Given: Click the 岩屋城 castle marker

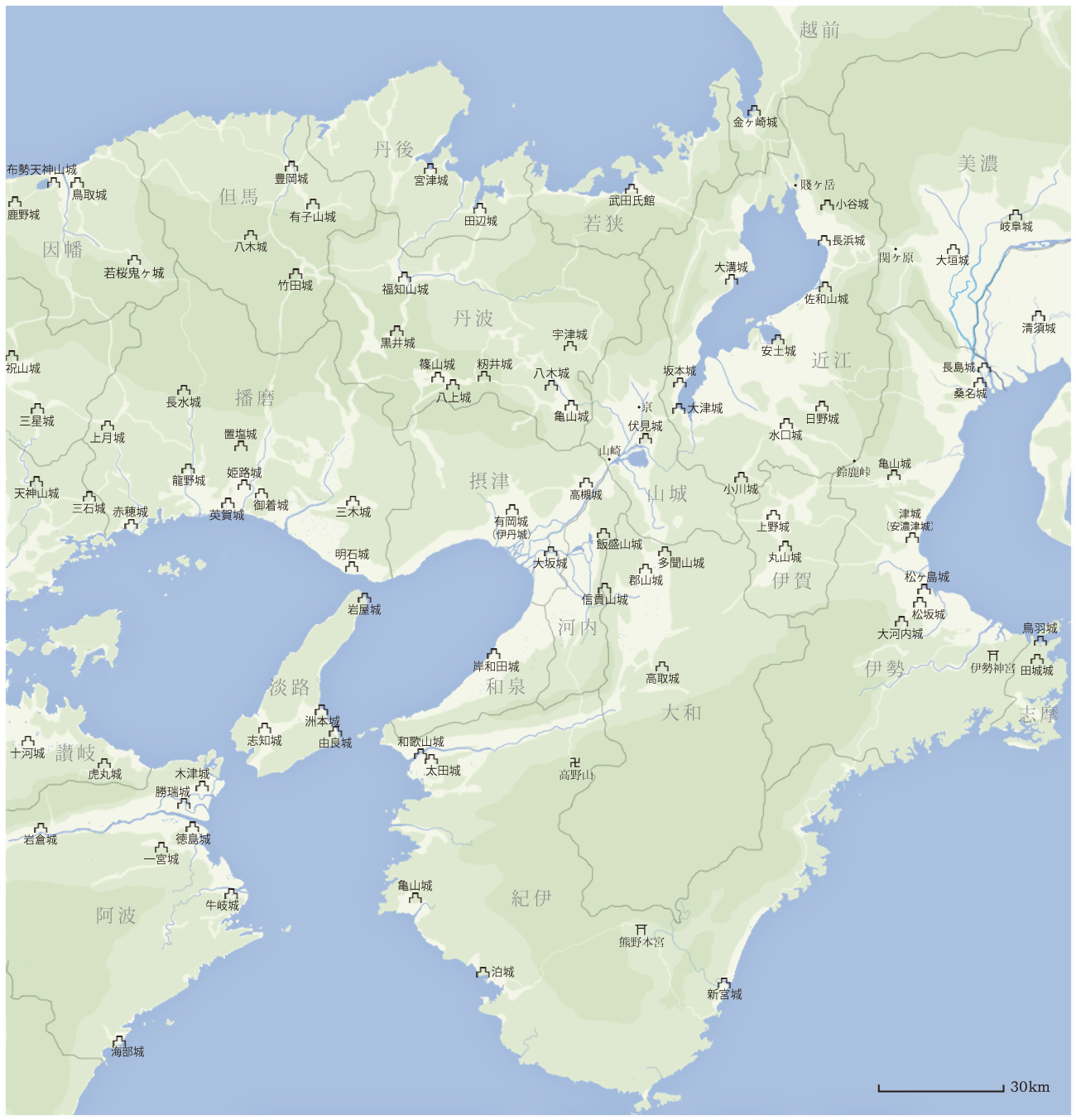Looking at the screenshot, I should [363, 598].
